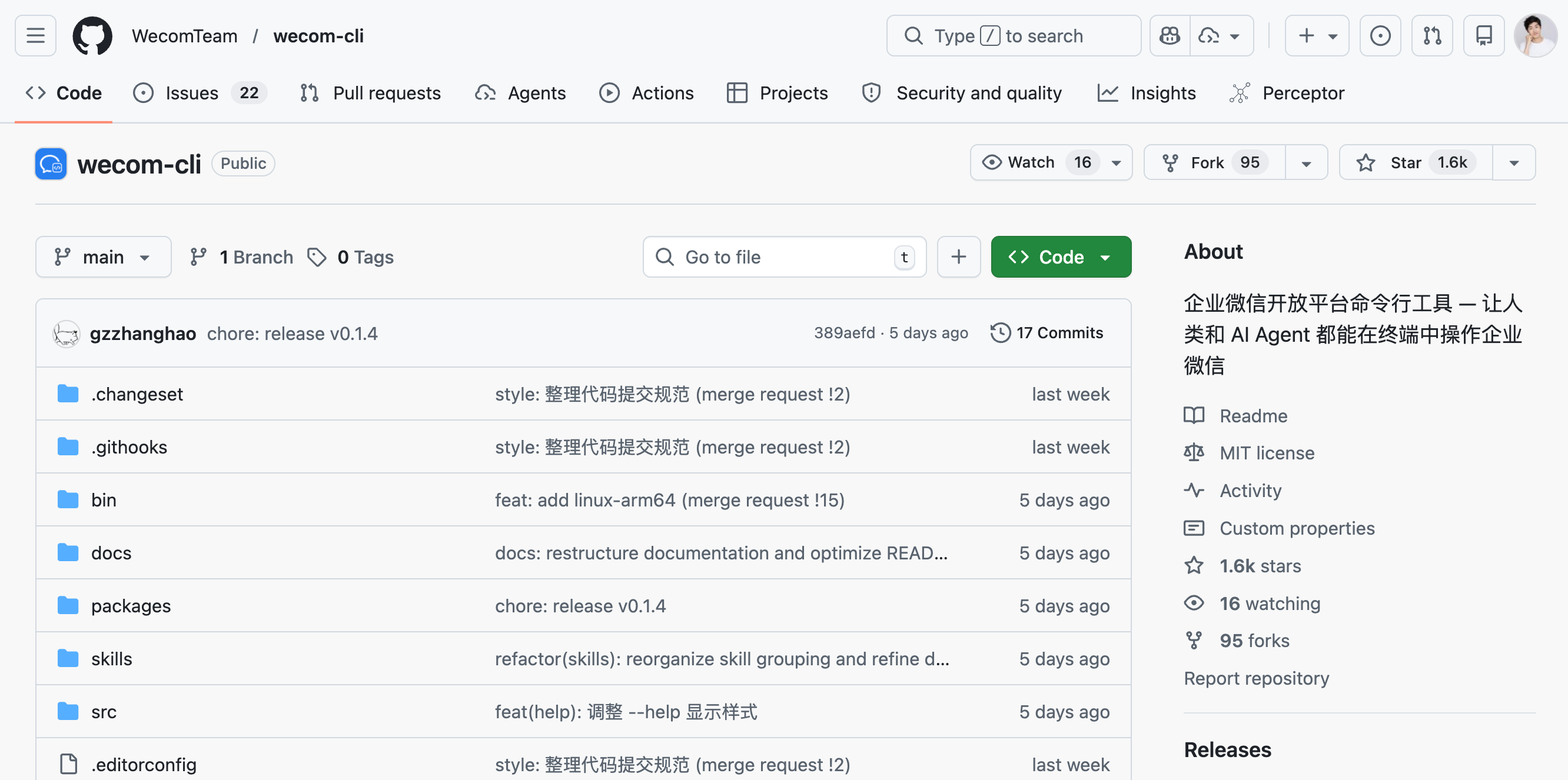The image size is (1568, 780).
Task: Open the MIT license link
Action: coord(1266,453)
